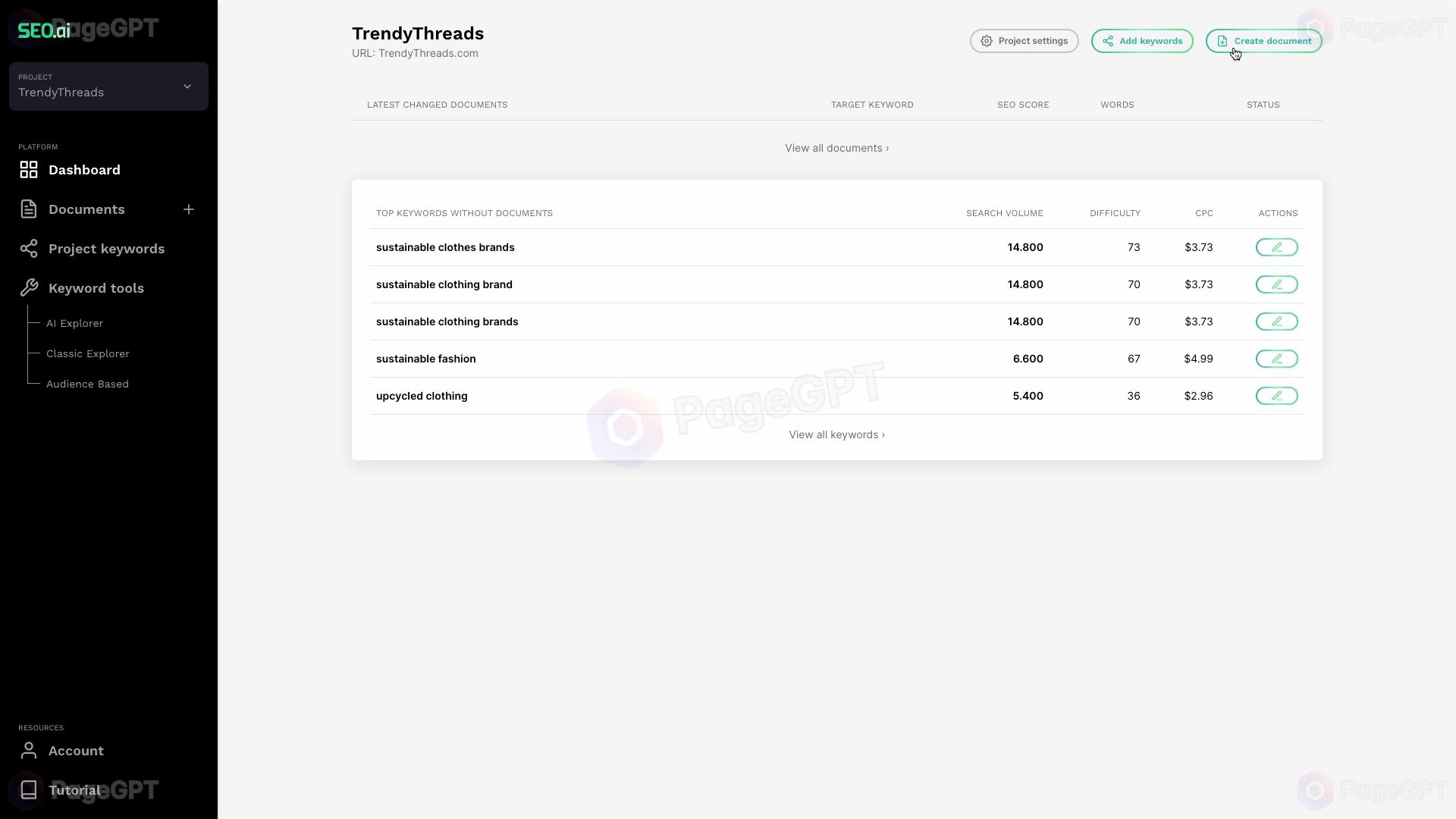
Task: Click the Documents icon in sidebar
Action: [x=28, y=209]
